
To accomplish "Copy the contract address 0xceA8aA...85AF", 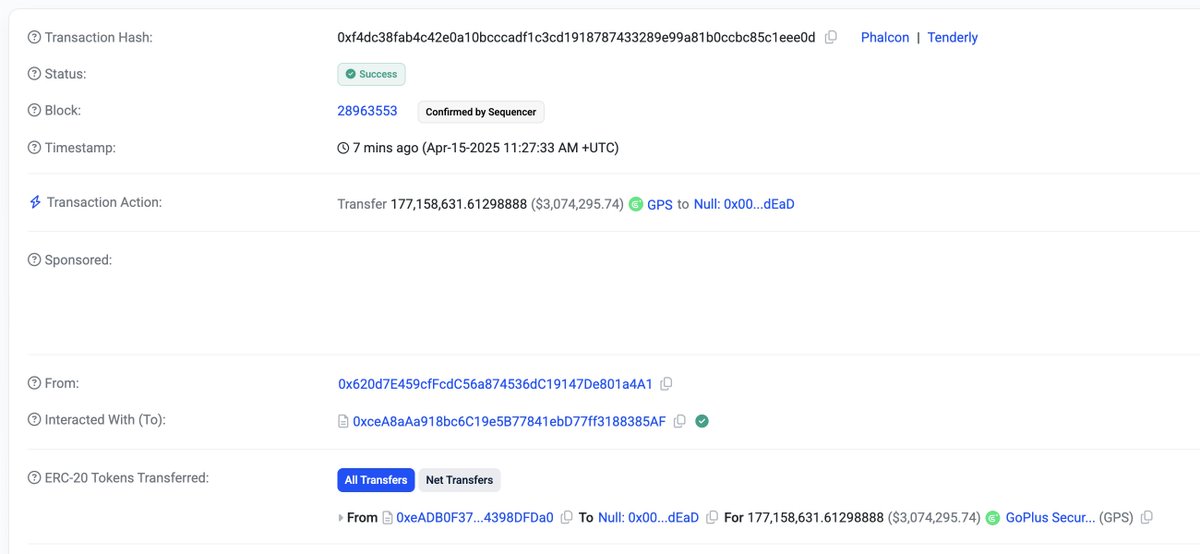I will (x=680, y=422).
